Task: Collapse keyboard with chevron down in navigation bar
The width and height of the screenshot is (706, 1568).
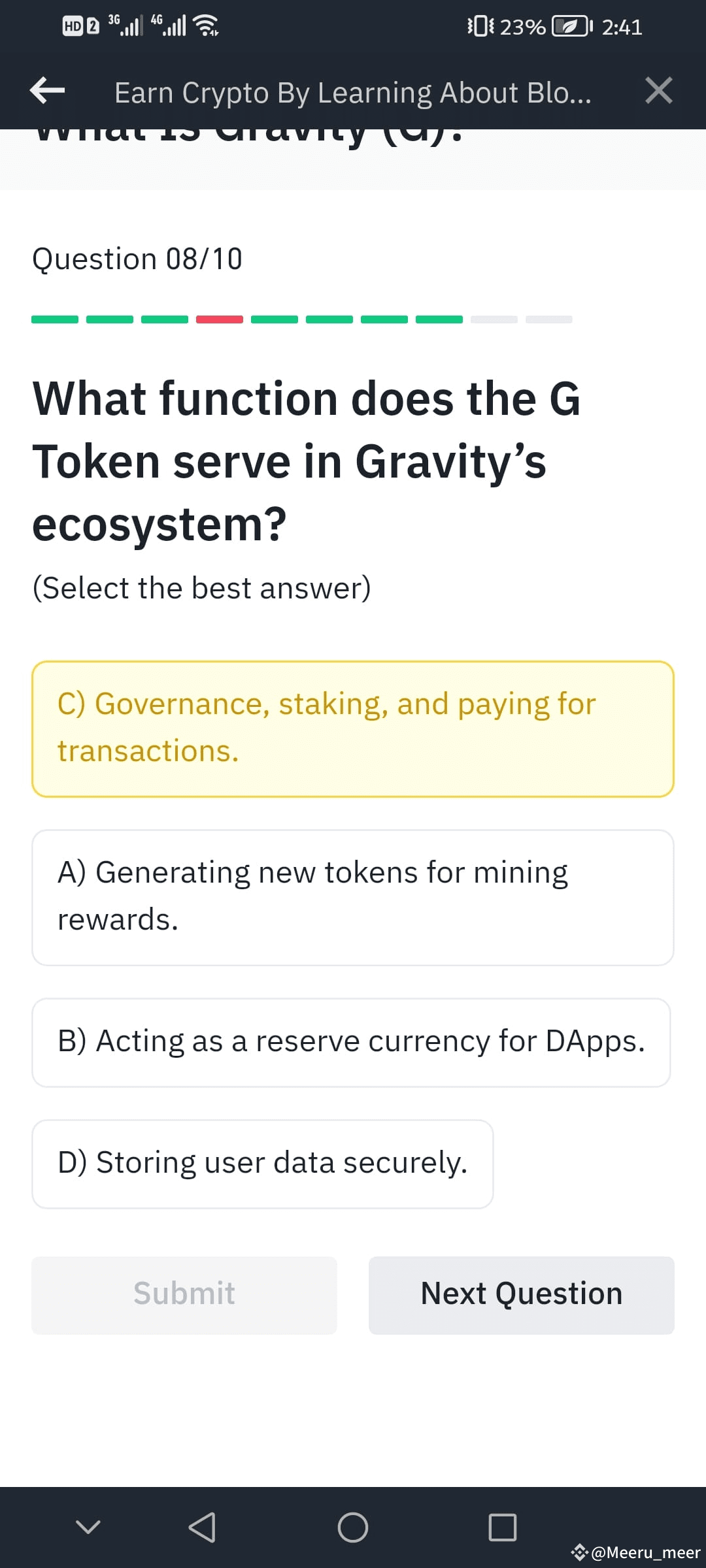Action: [88, 1527]
